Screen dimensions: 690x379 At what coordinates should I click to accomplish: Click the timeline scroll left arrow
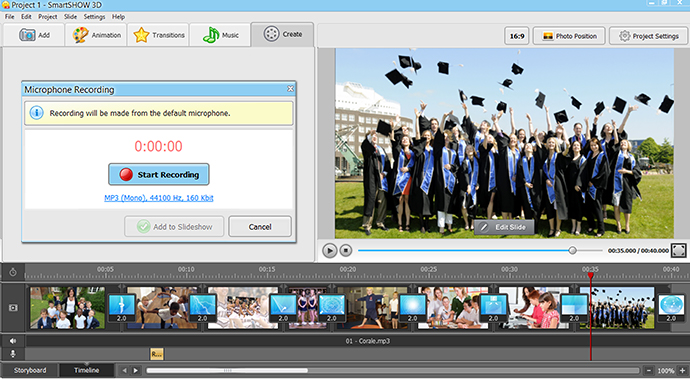click(124, 371)
